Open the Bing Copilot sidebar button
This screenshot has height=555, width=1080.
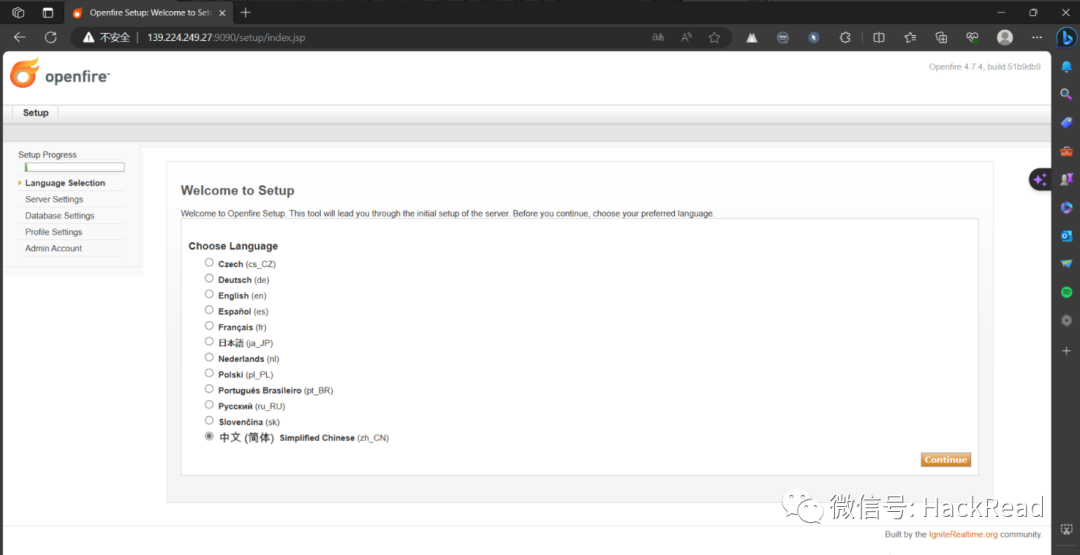click(1066, 36)
